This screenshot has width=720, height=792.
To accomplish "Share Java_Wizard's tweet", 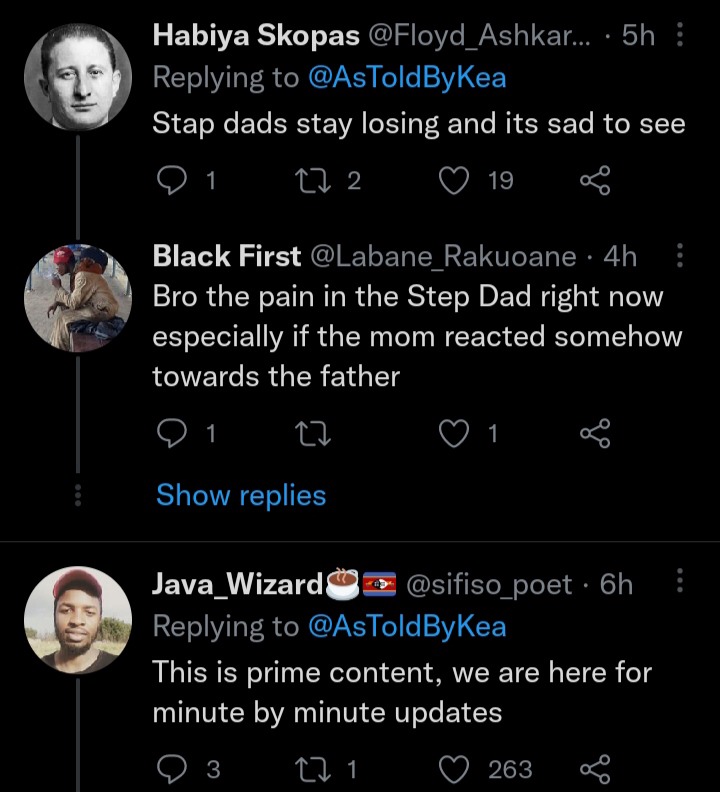I will coord(595,769).
